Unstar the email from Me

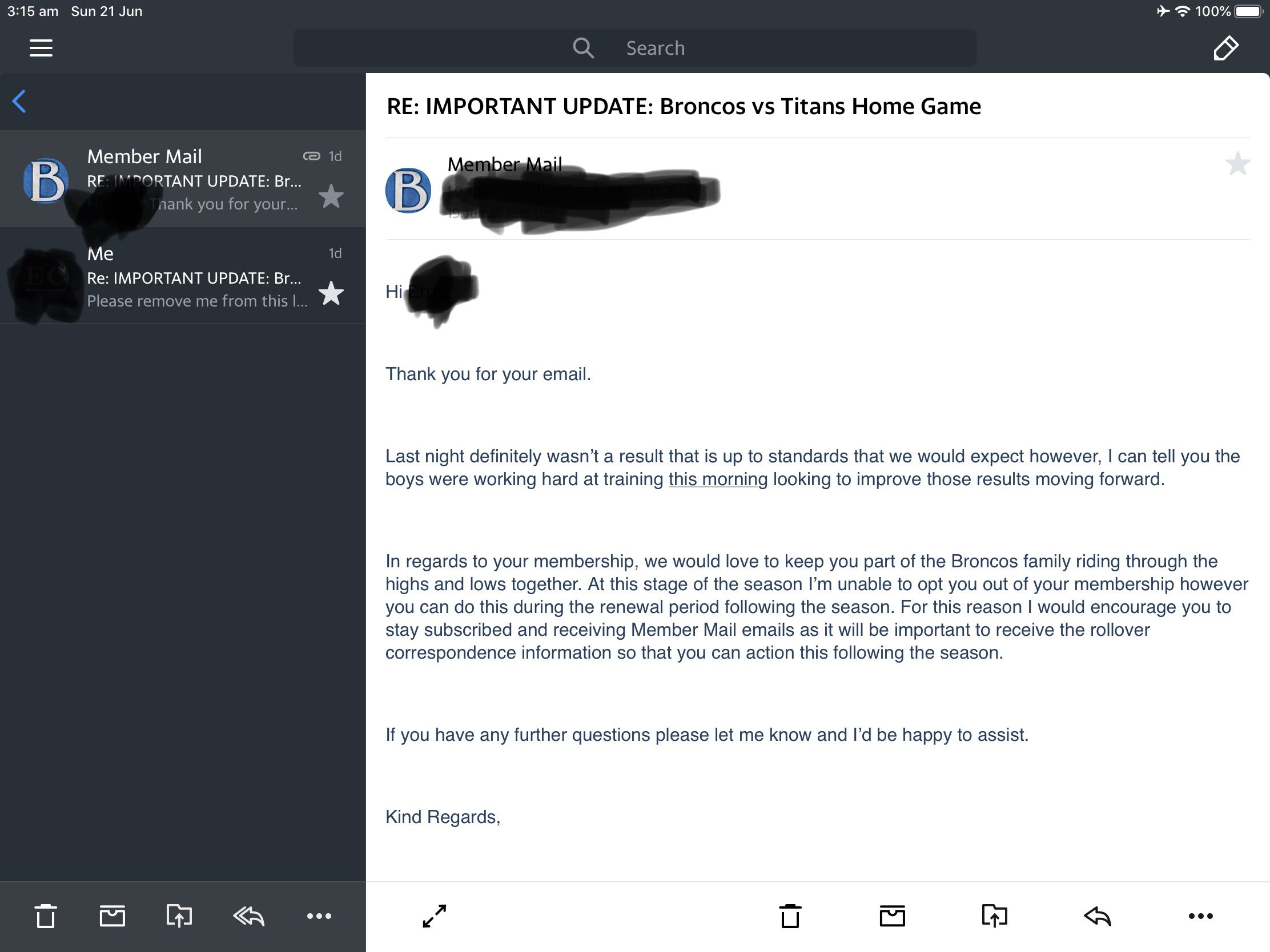331,293
